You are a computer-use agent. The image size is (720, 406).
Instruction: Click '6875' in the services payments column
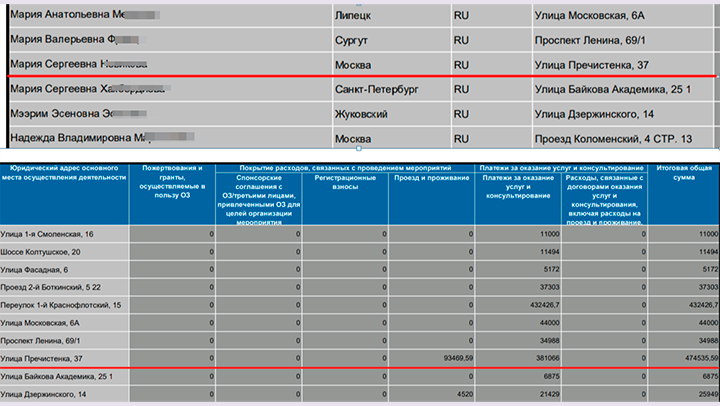tap(552, 377)
